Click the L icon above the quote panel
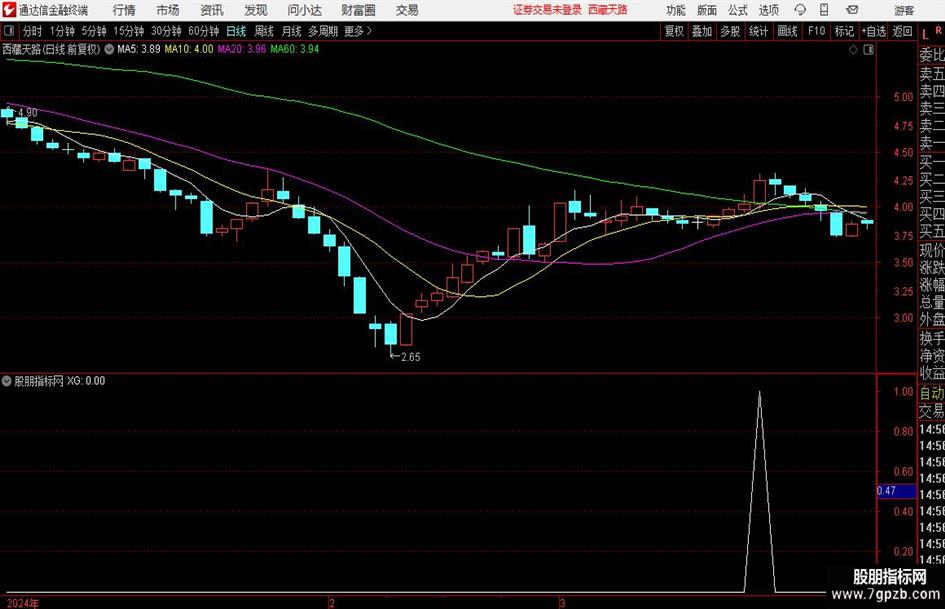The image size is (945, 609). click(925, 34)
